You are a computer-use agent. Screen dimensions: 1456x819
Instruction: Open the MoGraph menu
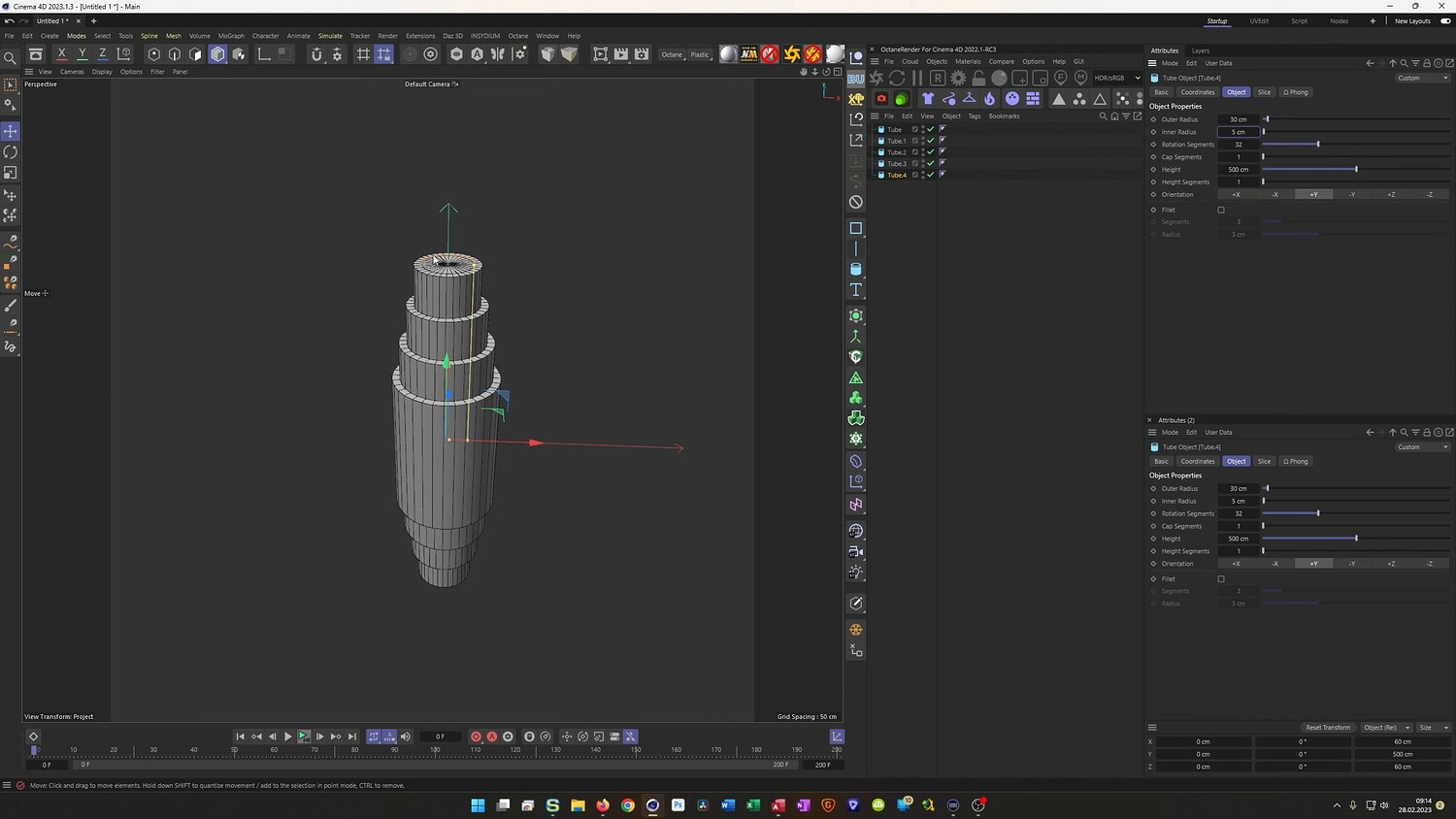(x=231, y=36)
